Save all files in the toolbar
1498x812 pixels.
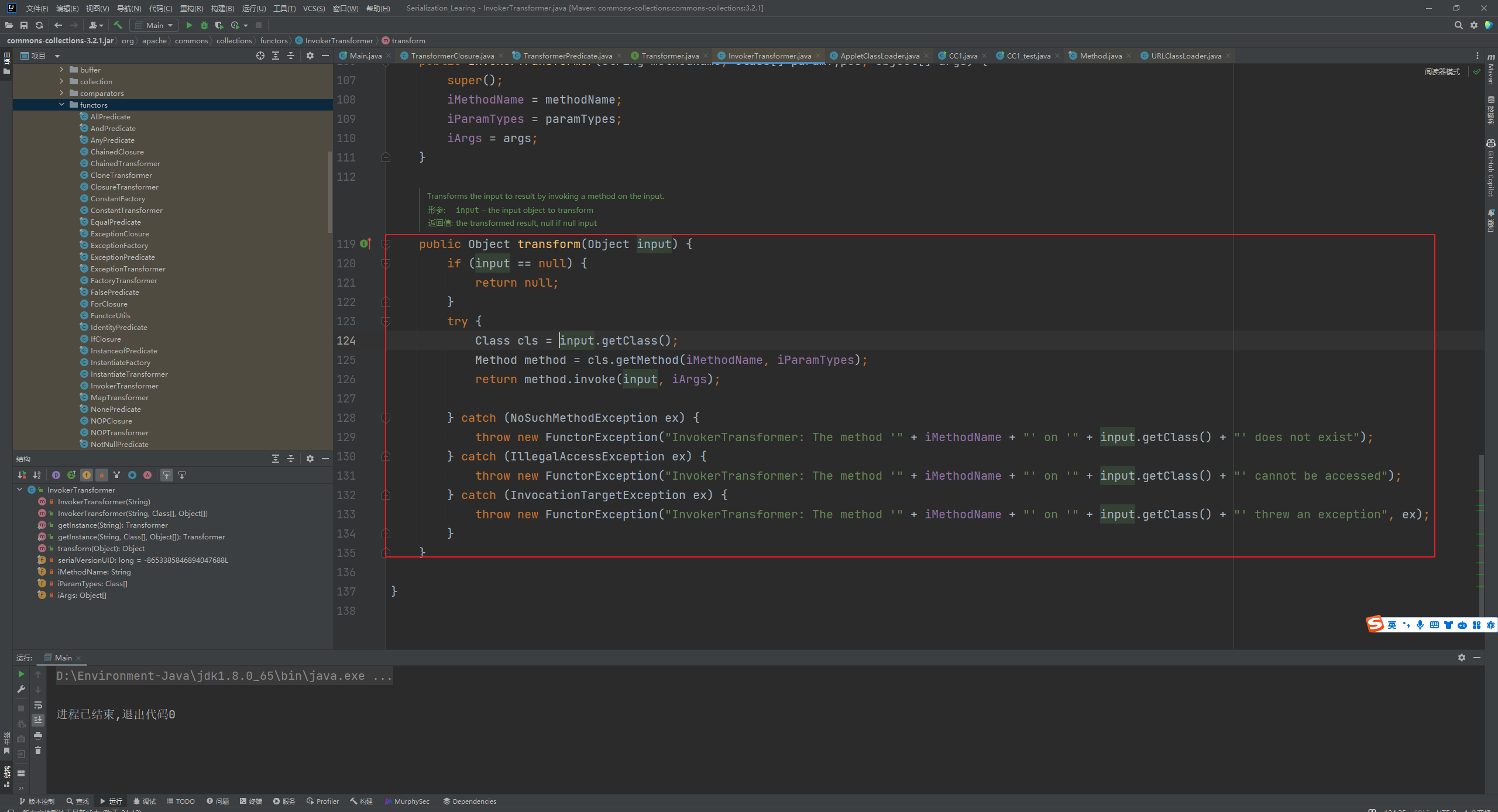coord(24,25)
